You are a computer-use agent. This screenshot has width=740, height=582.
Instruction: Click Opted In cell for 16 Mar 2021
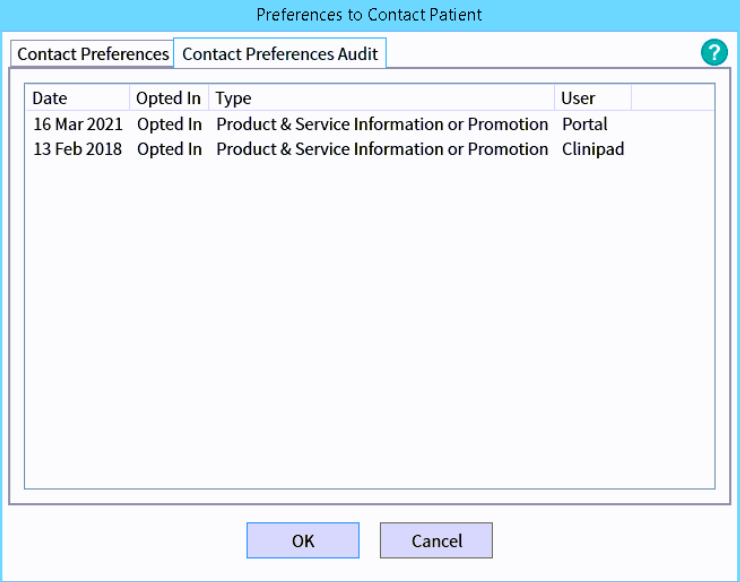point(169,125)
